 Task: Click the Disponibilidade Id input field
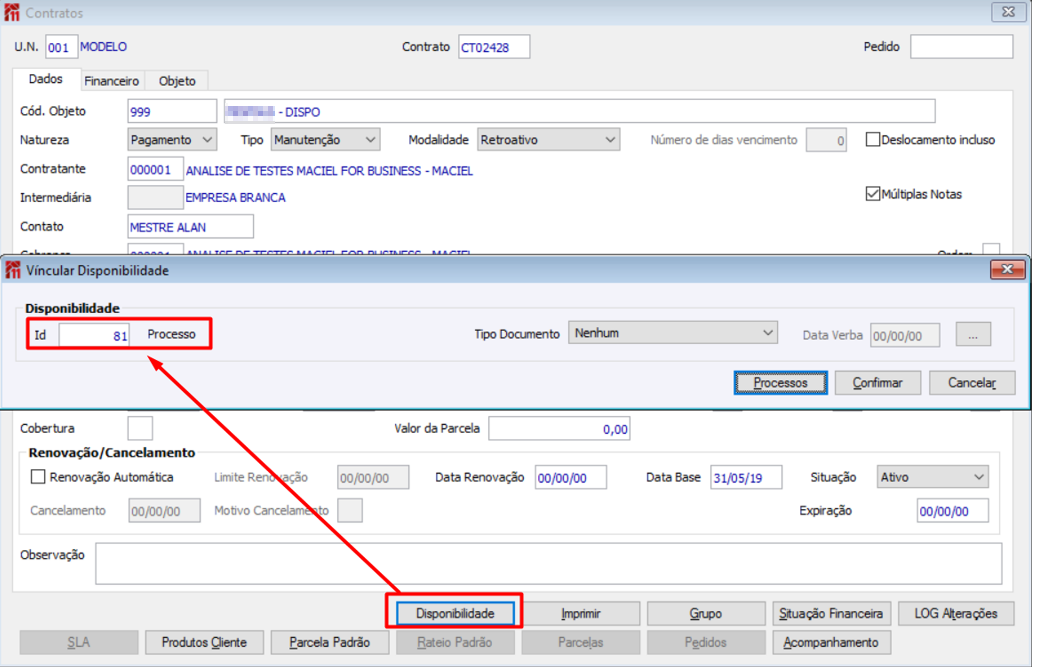(94, 335)
